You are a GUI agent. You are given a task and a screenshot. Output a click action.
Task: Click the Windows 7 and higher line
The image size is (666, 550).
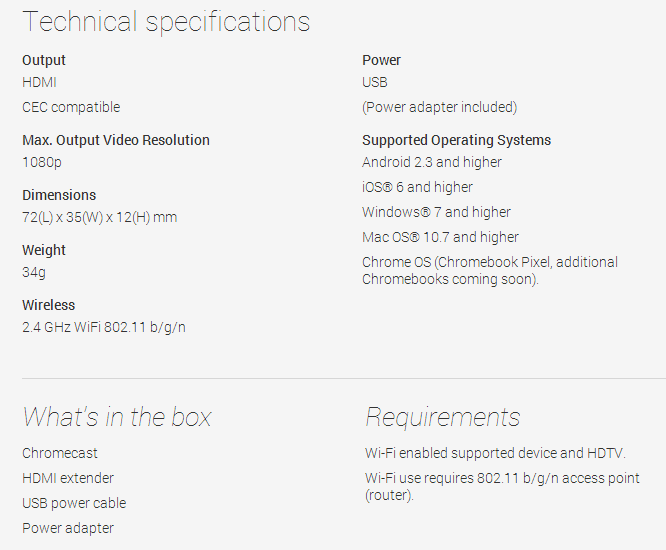(436, 212)
